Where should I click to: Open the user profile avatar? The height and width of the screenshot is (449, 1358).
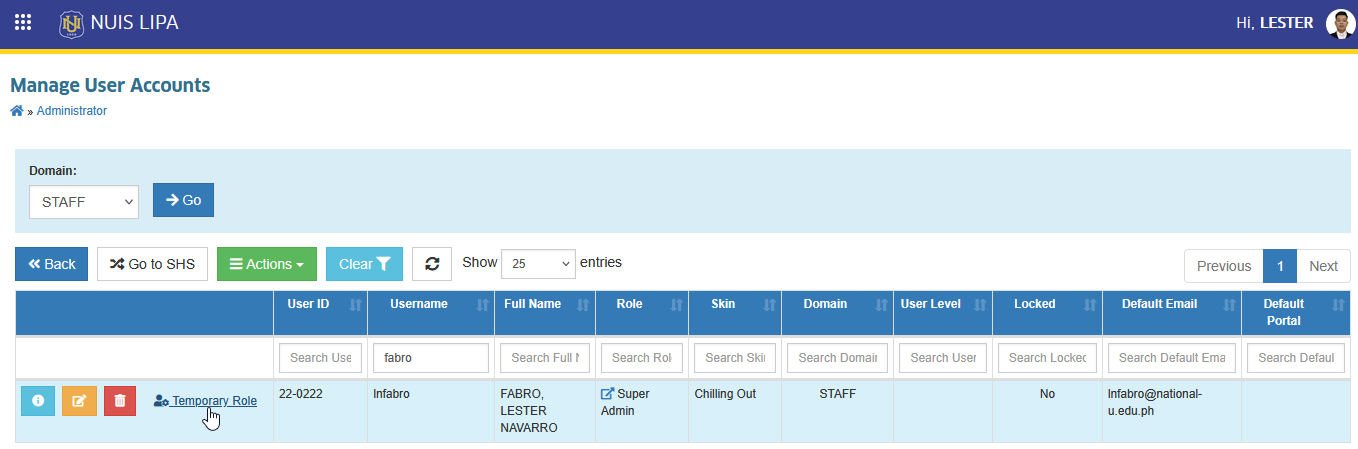pos(1340,23)
